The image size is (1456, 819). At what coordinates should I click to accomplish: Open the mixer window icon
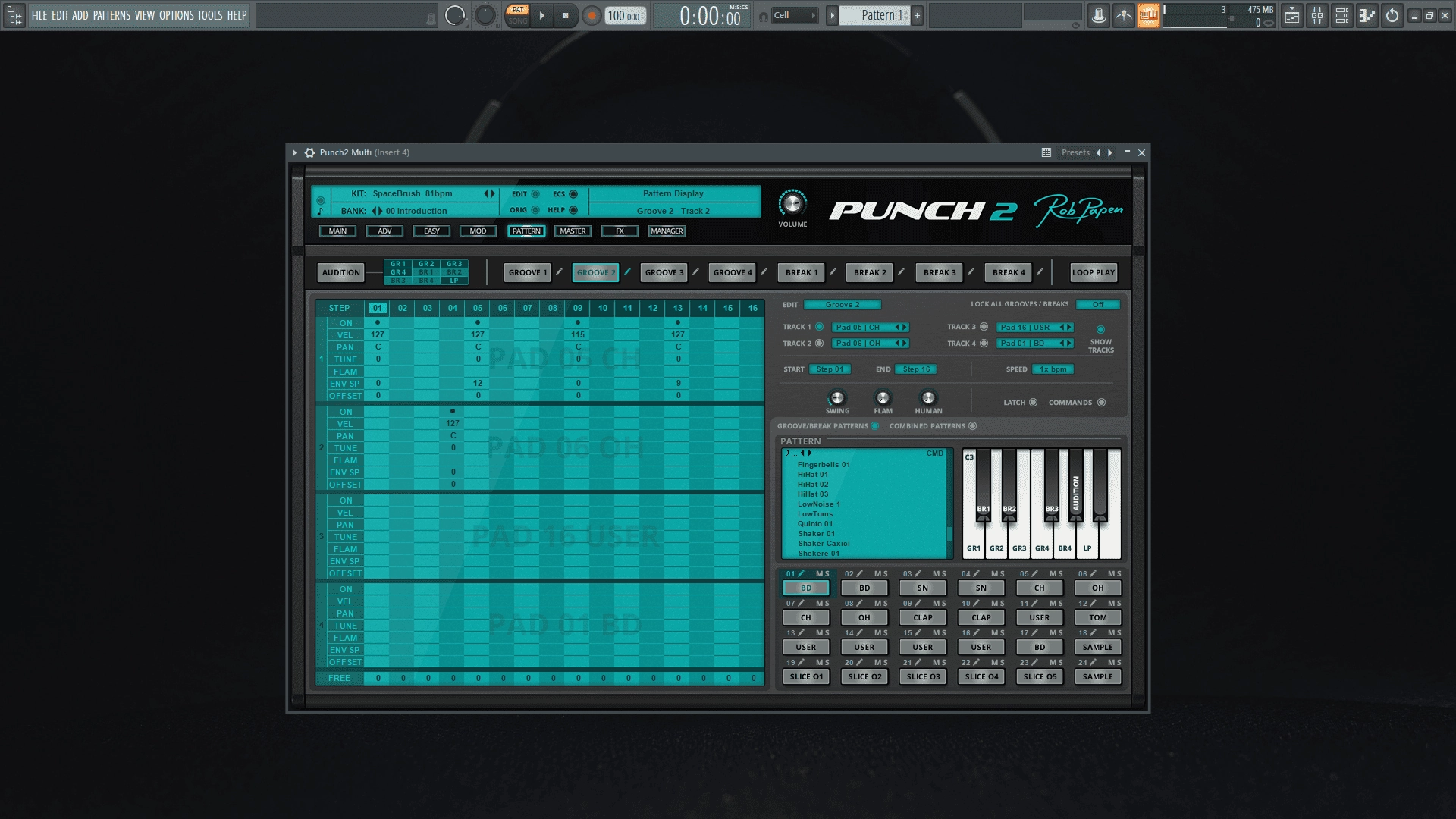[x=1317, y=15]
